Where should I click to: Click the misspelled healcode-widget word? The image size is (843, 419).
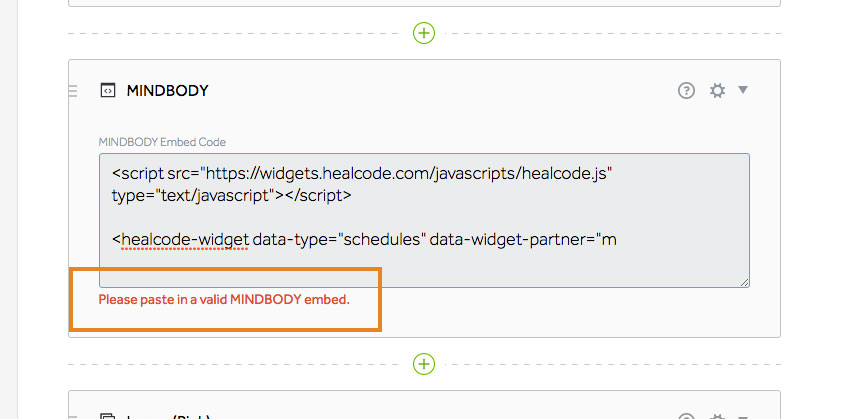click(x=185, y=239)
